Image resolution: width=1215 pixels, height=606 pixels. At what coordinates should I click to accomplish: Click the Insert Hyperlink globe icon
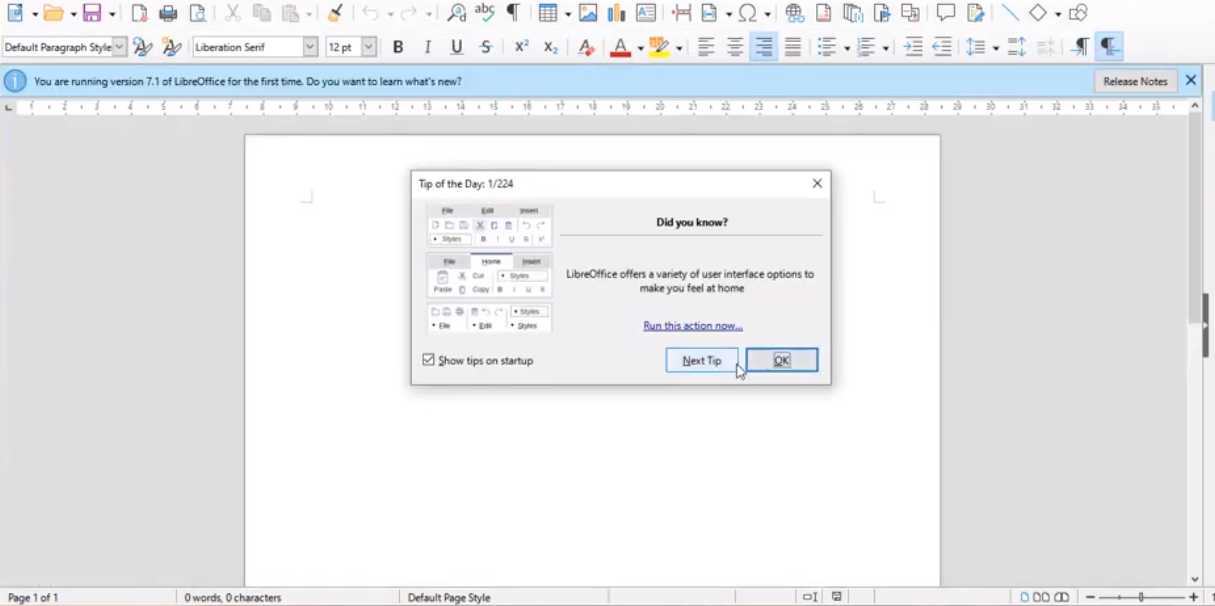[795, 13]
